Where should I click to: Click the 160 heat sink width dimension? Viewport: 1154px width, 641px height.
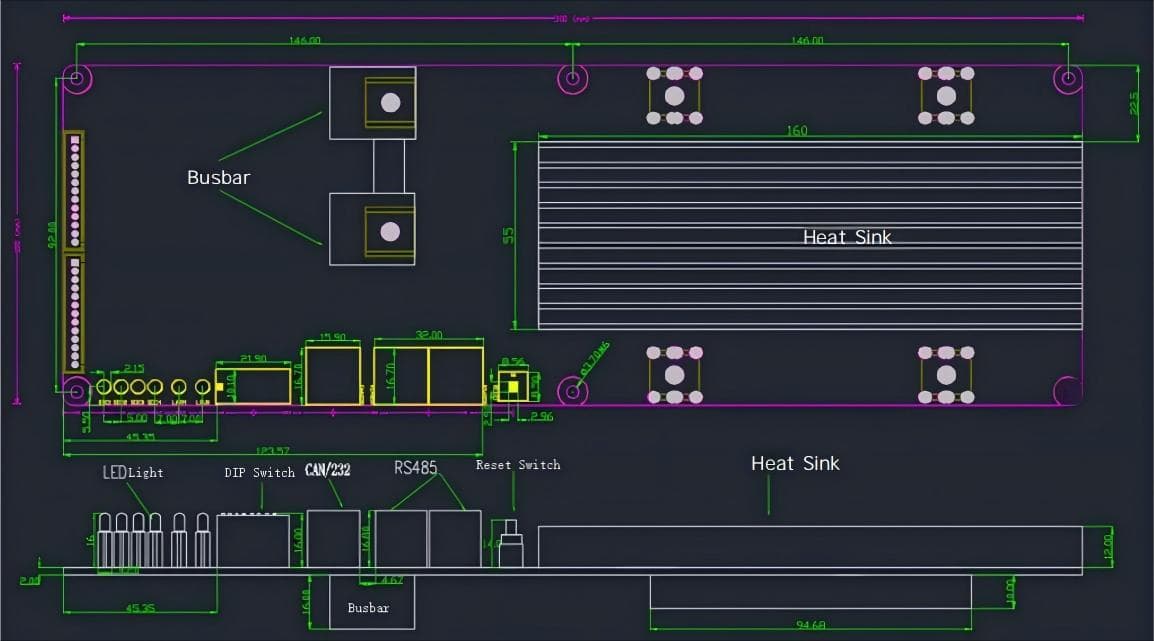click(797, 131)
